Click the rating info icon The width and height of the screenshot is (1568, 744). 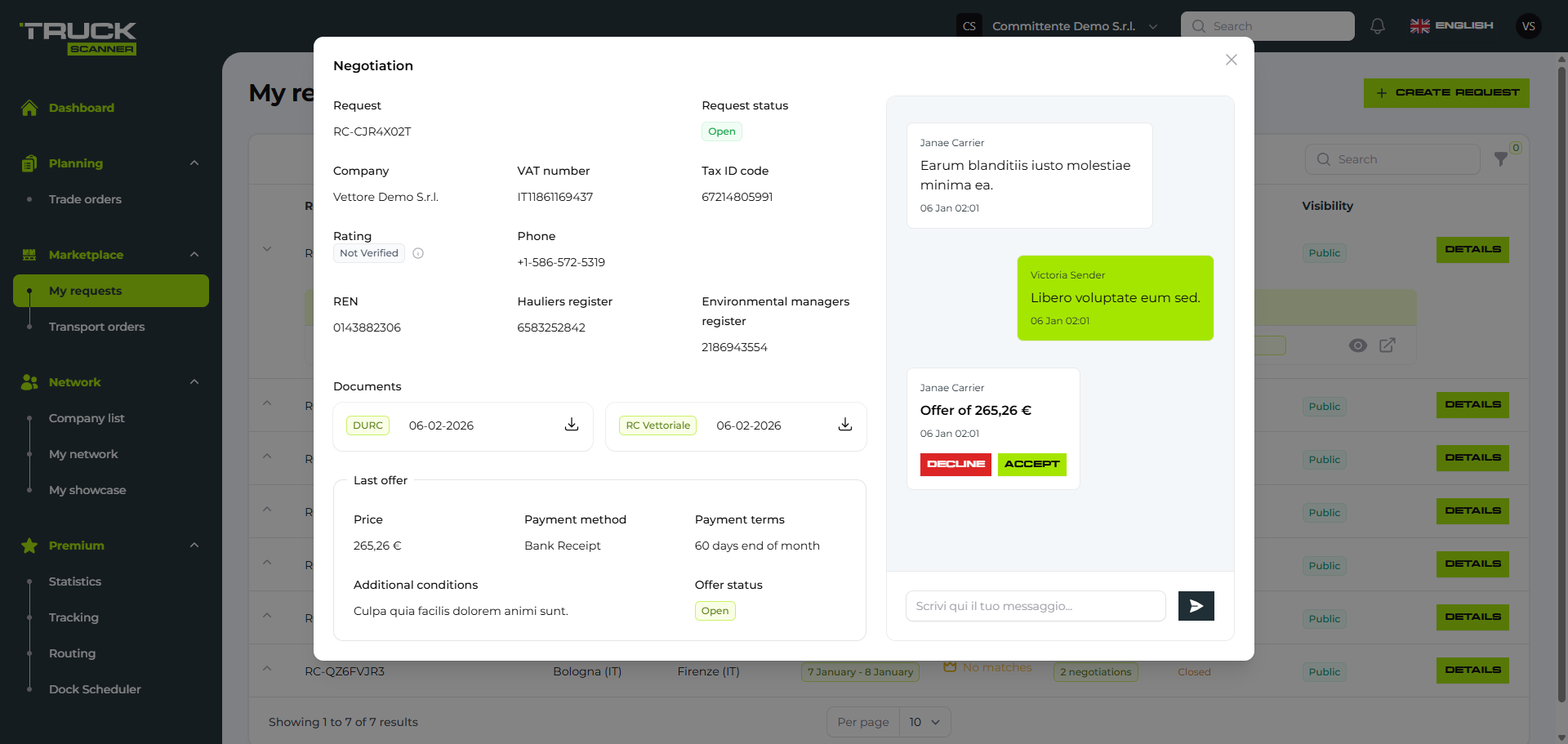(418, 253)
